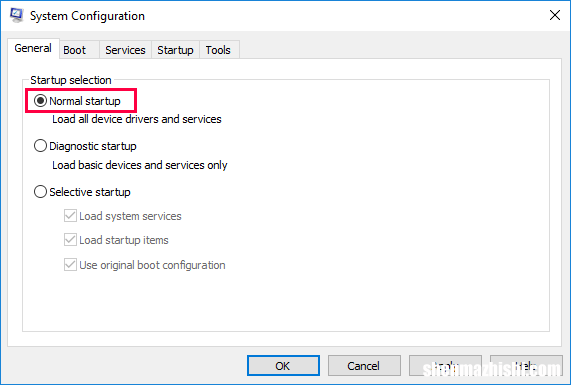
Task: Open the Services tab
Action: [125, 50]
